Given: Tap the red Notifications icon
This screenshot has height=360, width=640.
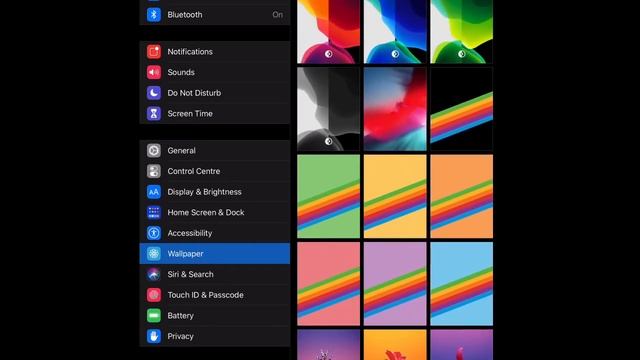Looking at the screenshot, I should point(154,52).
